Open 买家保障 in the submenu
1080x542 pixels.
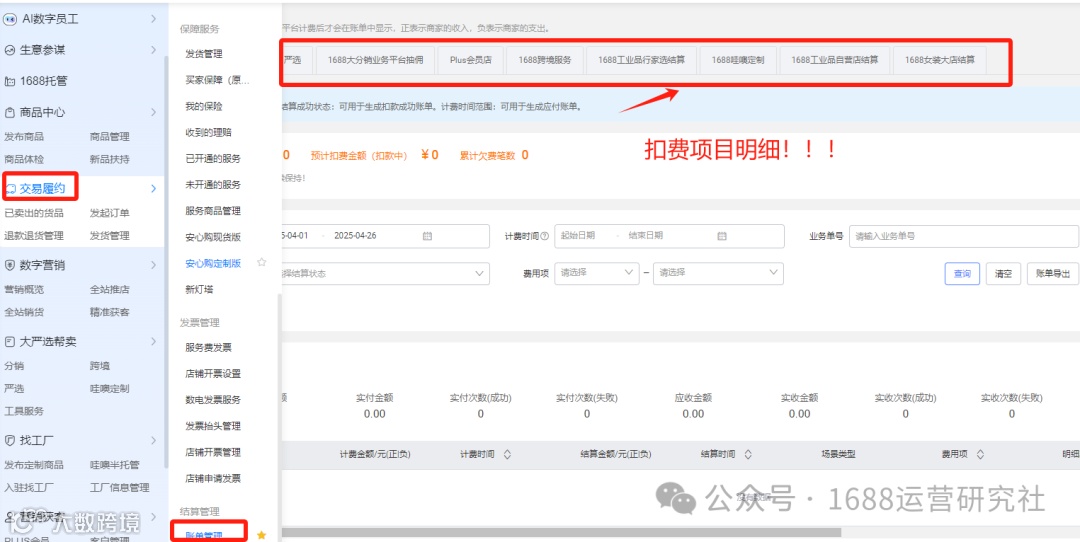click(x=218, y=80)
